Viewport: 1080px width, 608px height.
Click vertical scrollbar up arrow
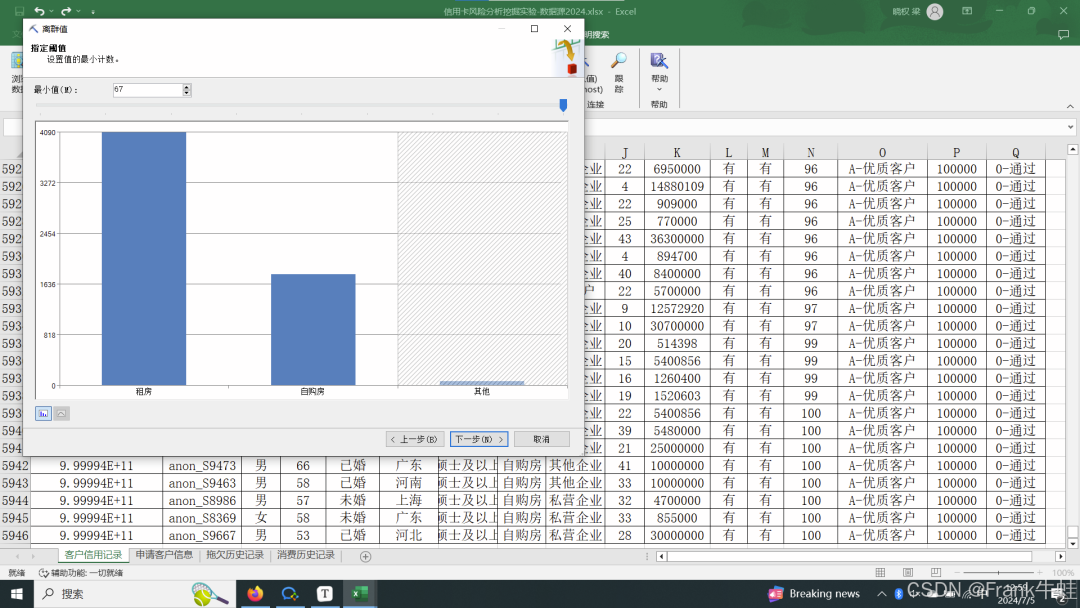[x=1072, y=149]
